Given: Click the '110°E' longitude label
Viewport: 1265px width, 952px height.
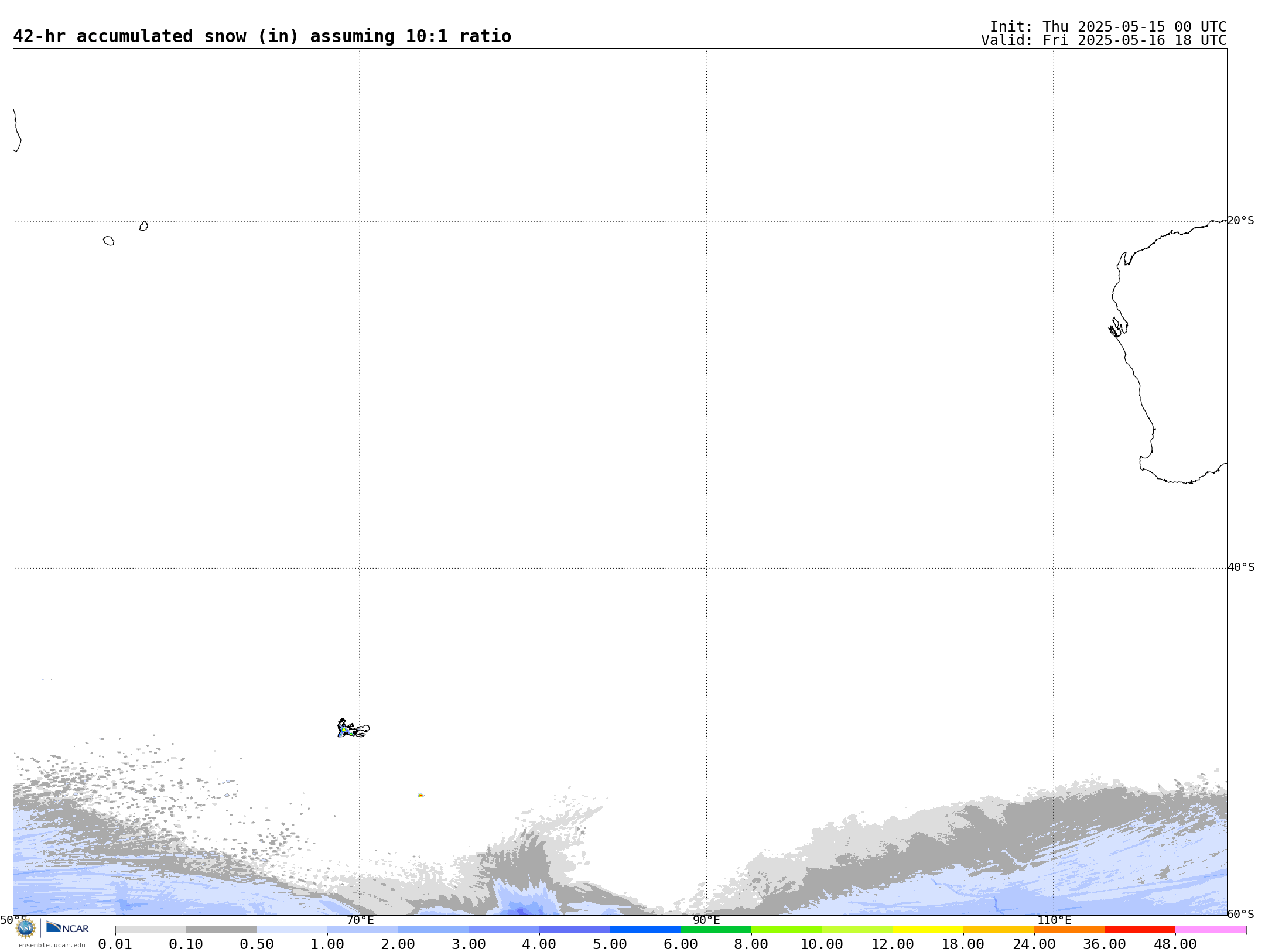Looking at the screenshot, I should pyautogui.click(x=1054, y=920).
